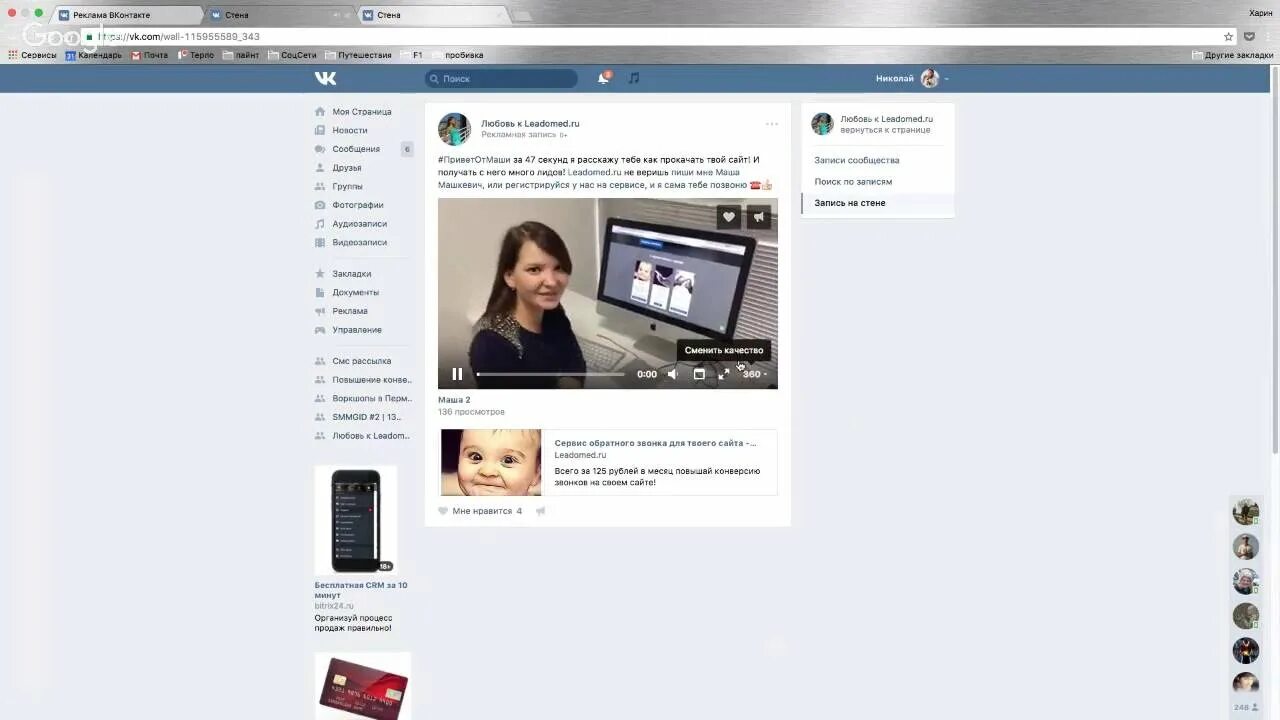The width and height of the screenshot is (1280, 720).
Task: Go to Моя Страница
Action: click(362, 112)
